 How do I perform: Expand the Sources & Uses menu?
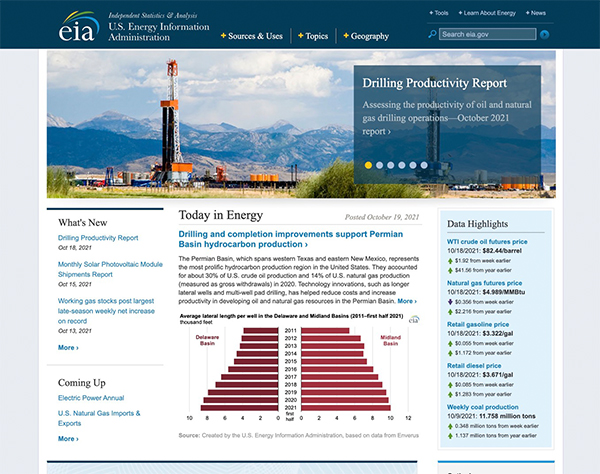(252, 36)
